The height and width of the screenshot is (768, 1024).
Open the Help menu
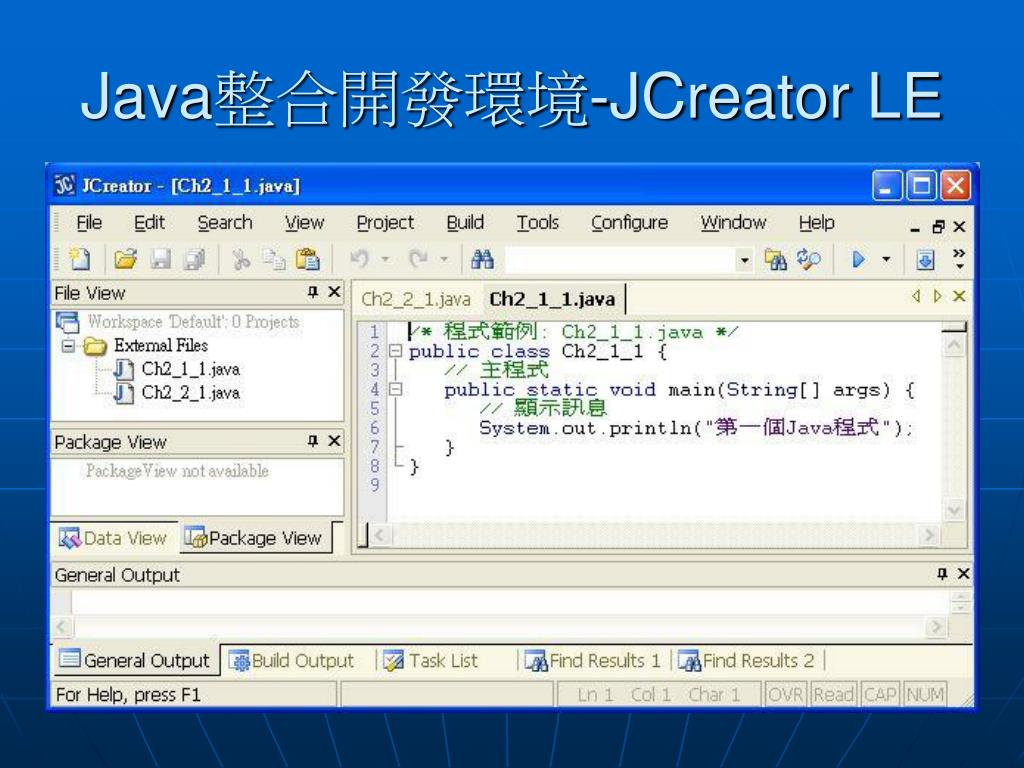(x=816, y=223)
